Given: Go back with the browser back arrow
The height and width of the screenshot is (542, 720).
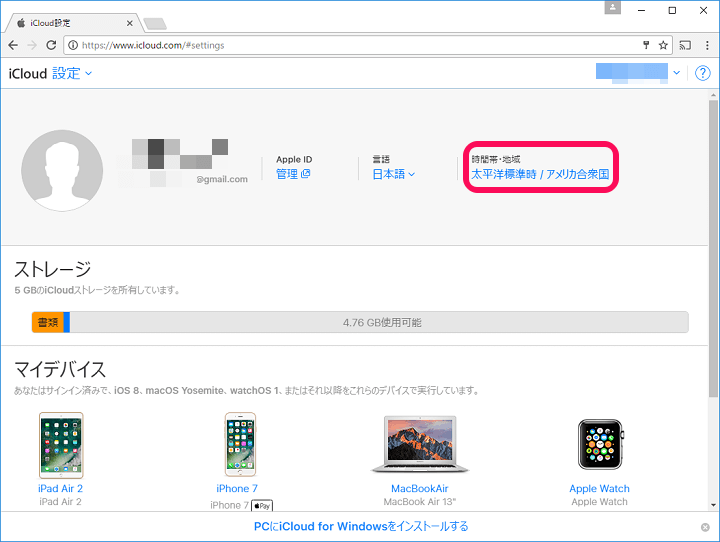Looking at the screenshot, I should [x=13, y=45].
